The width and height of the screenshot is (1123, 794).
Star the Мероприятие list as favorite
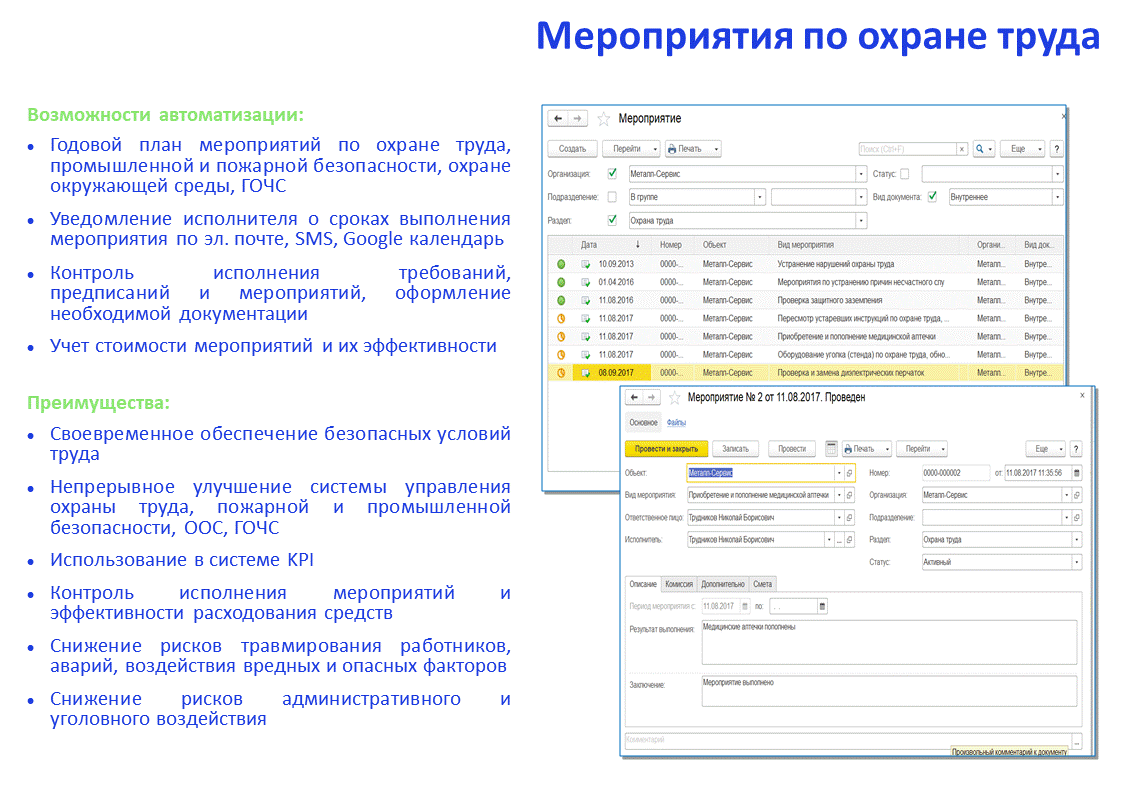coord(603,119)
